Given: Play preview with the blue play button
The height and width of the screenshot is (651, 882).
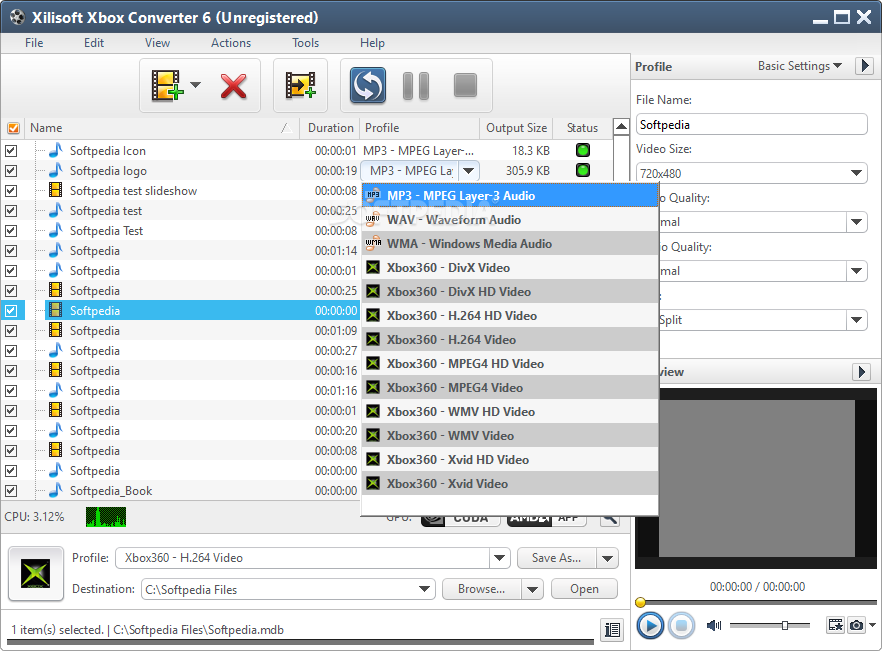Looking at the screenshot, I should (650, 625).
